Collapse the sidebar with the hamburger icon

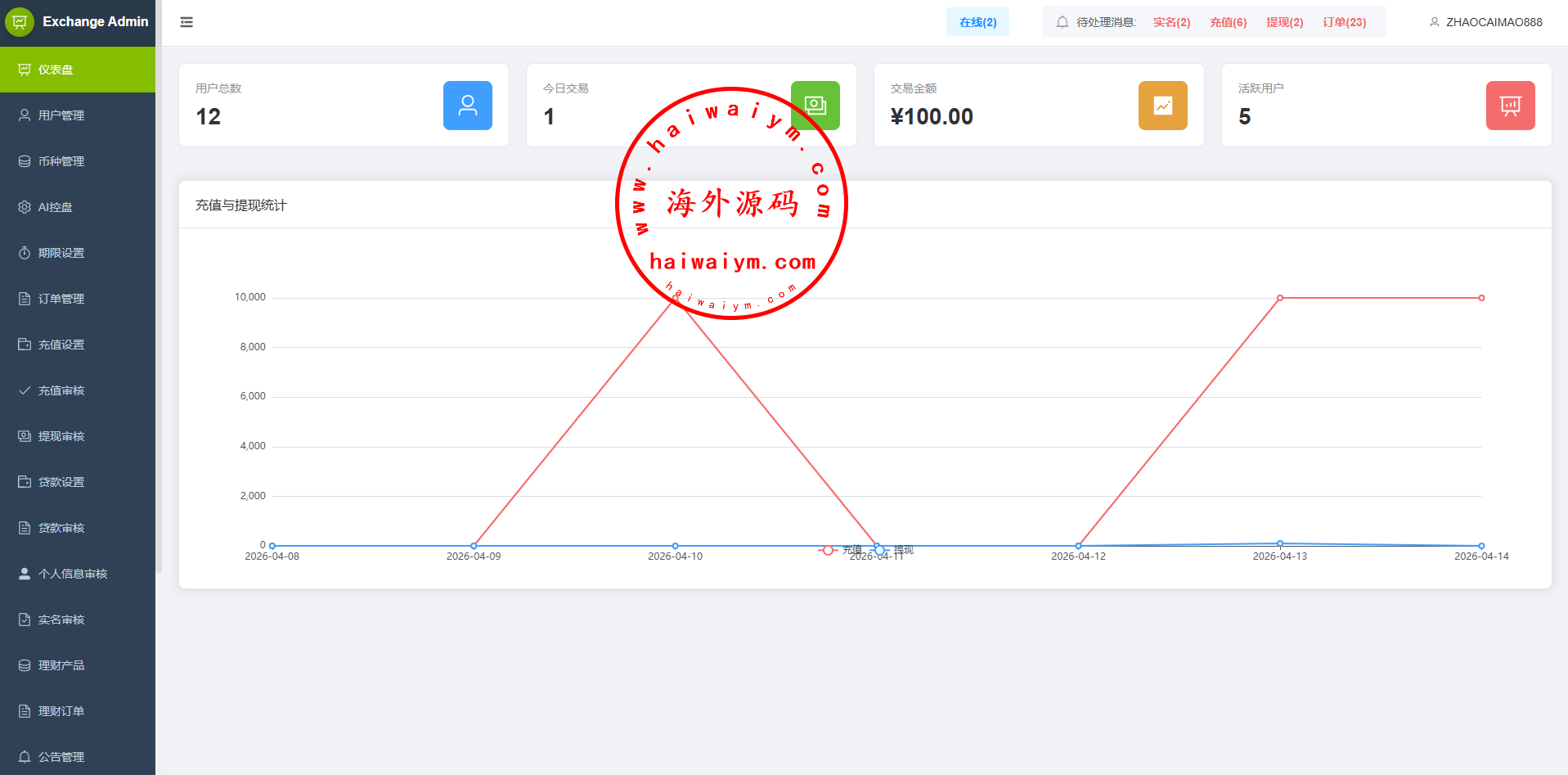(186, 22)
